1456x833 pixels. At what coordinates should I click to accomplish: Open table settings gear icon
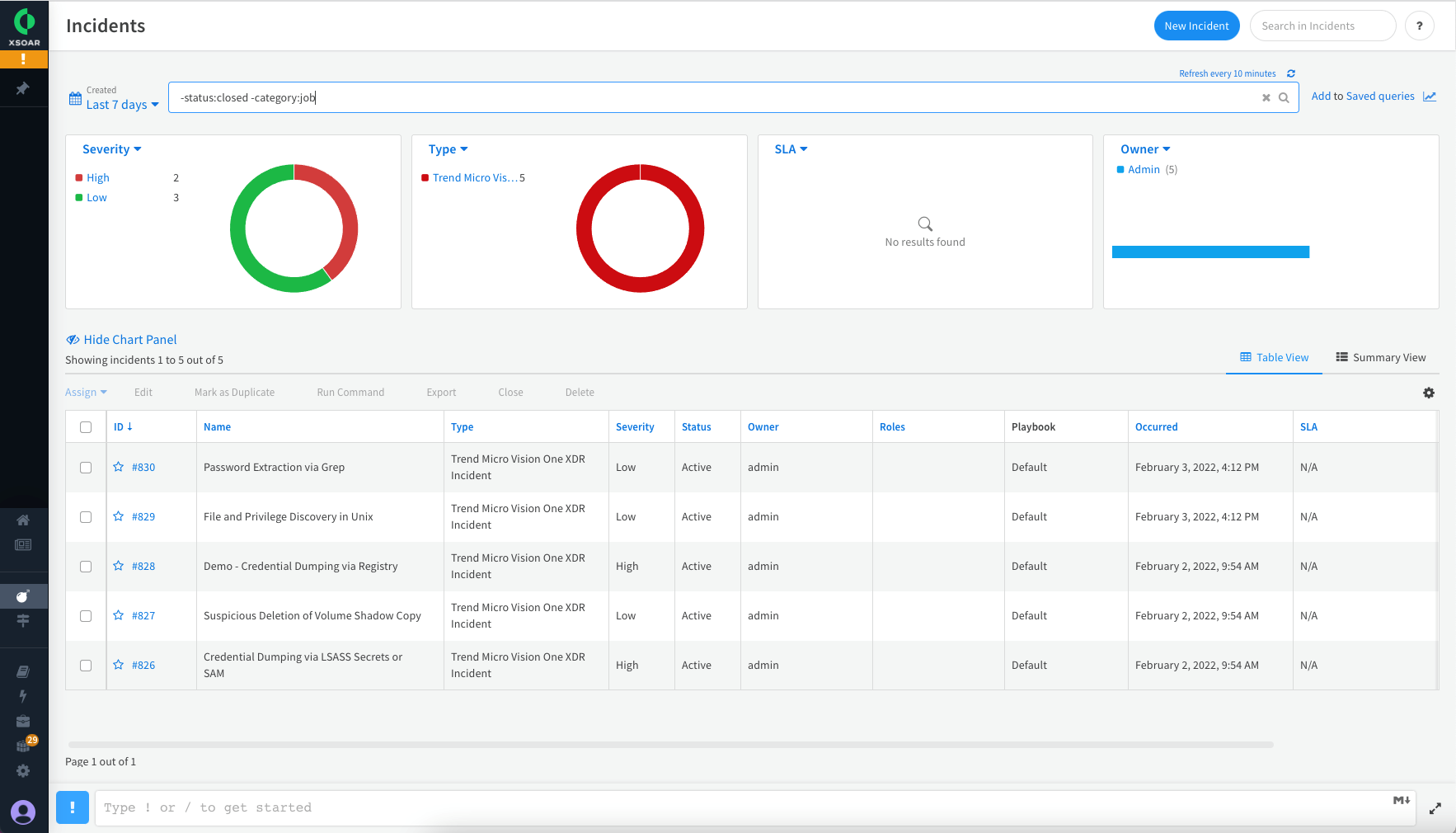pyautogui.click(x=1429, y=393)
